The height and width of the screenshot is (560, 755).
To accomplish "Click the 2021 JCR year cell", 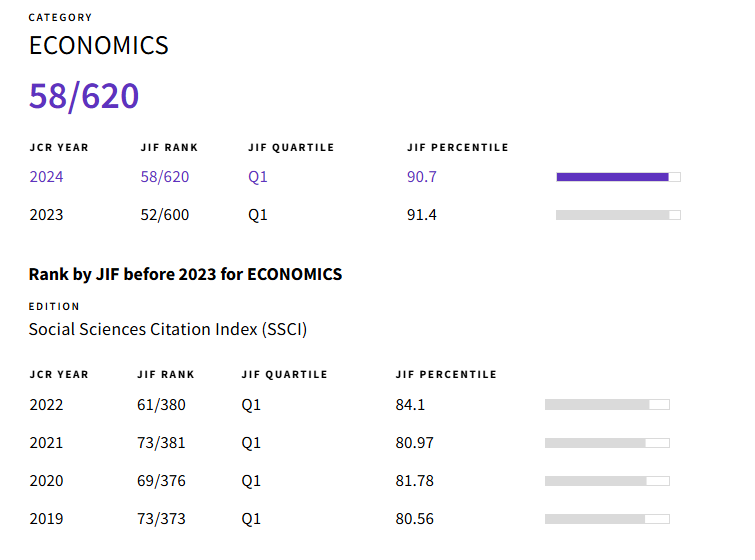I will pos(46,443).
